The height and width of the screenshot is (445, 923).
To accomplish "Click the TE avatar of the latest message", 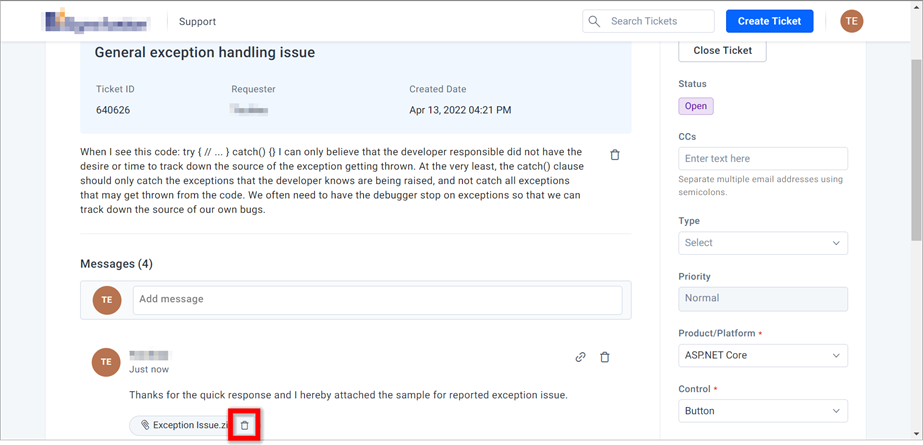I will coord(107,362).
